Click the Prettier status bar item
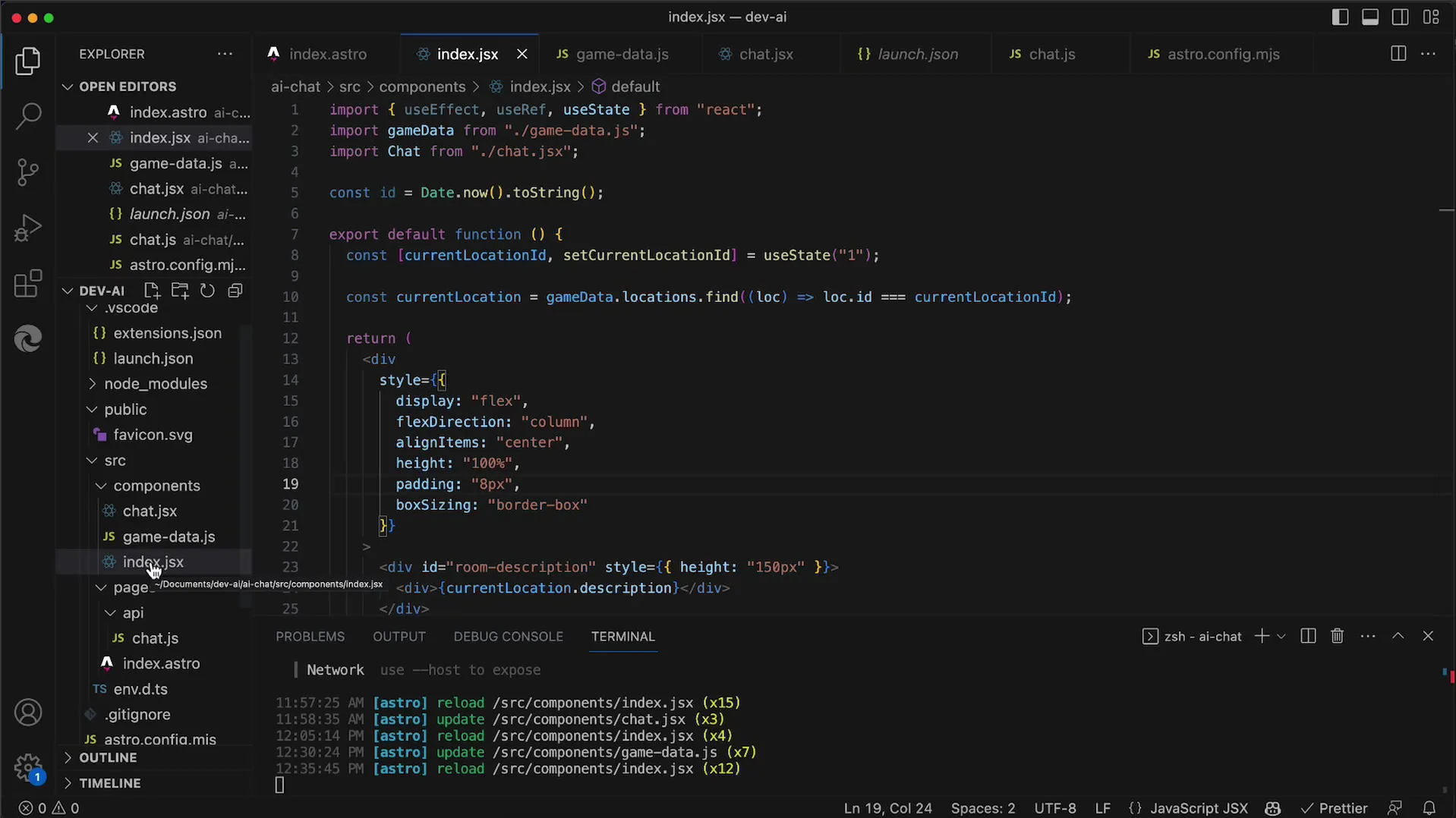Screen dimensions: 1456x818 pyautogui.click(x=1334, y=808)
